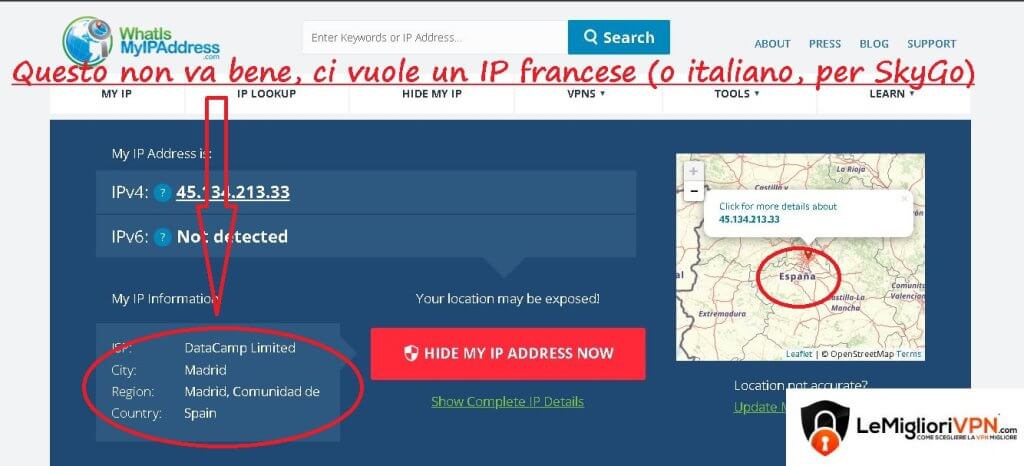Open the SUPPORT link in header

(x=931, y=44)
